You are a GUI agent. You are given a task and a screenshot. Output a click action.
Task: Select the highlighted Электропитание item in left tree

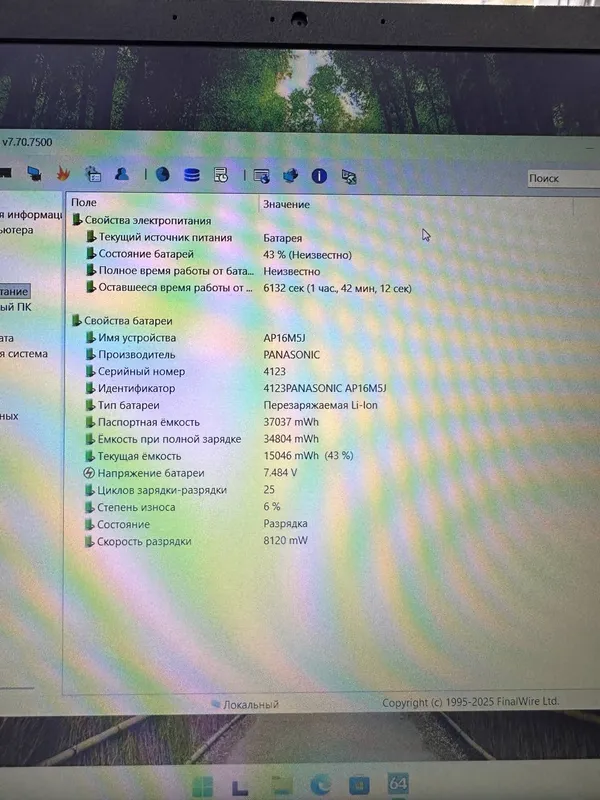pyautogui.click(x=14, y=291)
